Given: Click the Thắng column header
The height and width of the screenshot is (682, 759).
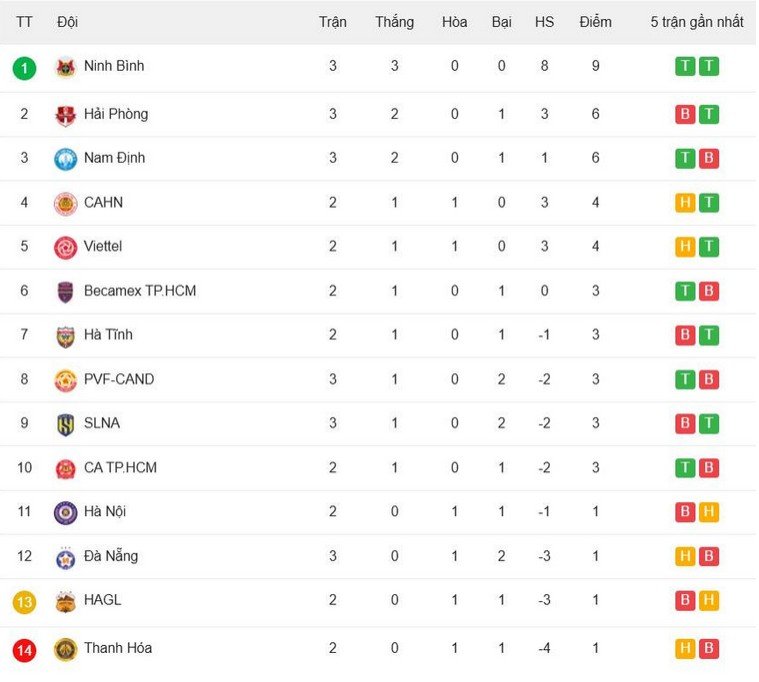Looking at the screenshot, I should 395,22.
